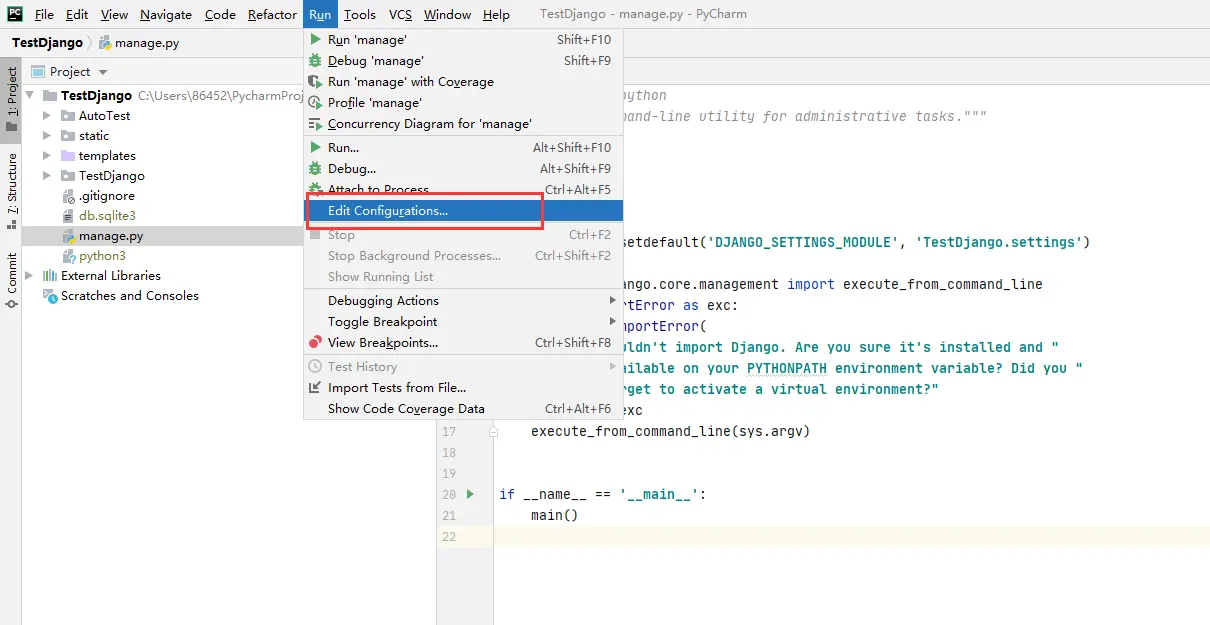Click manage.py breadcrumb in navigation bar
The width and height of the screenshot is (1210, 625).
139,43
